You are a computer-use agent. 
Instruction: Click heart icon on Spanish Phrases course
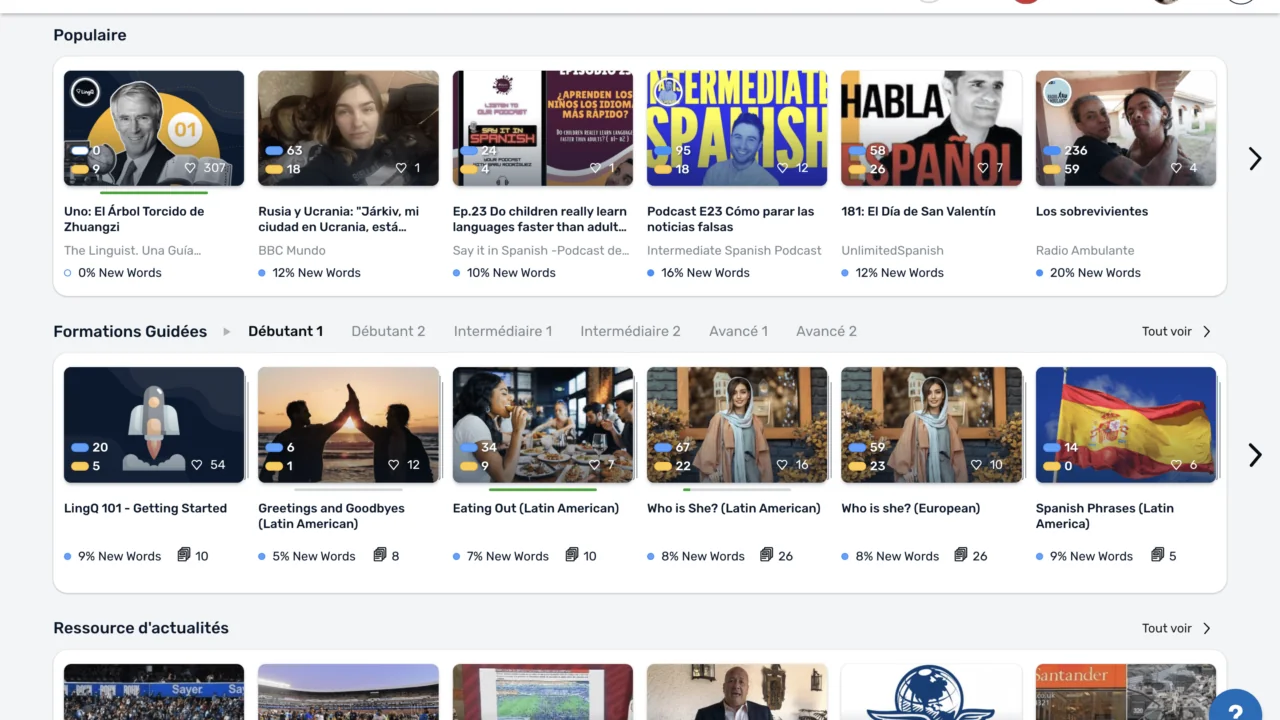(1177, 465)
